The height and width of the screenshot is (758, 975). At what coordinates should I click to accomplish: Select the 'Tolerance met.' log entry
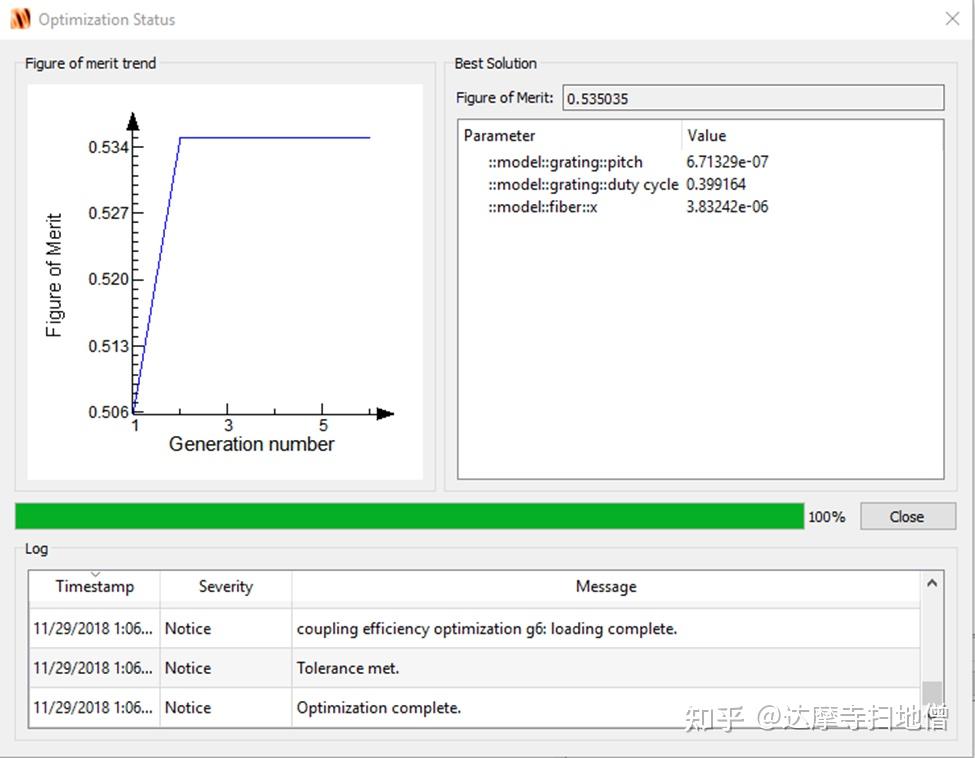tap(474, 668)
